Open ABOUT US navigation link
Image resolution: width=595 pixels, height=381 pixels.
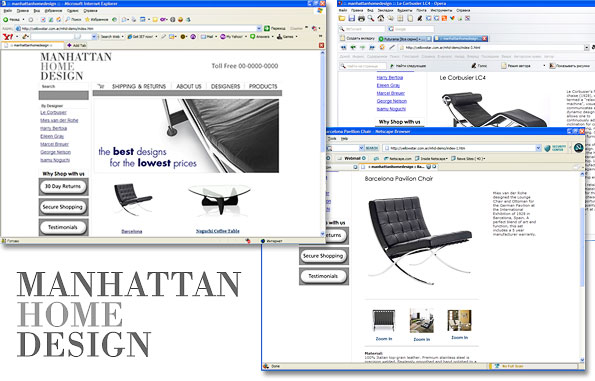189,87
